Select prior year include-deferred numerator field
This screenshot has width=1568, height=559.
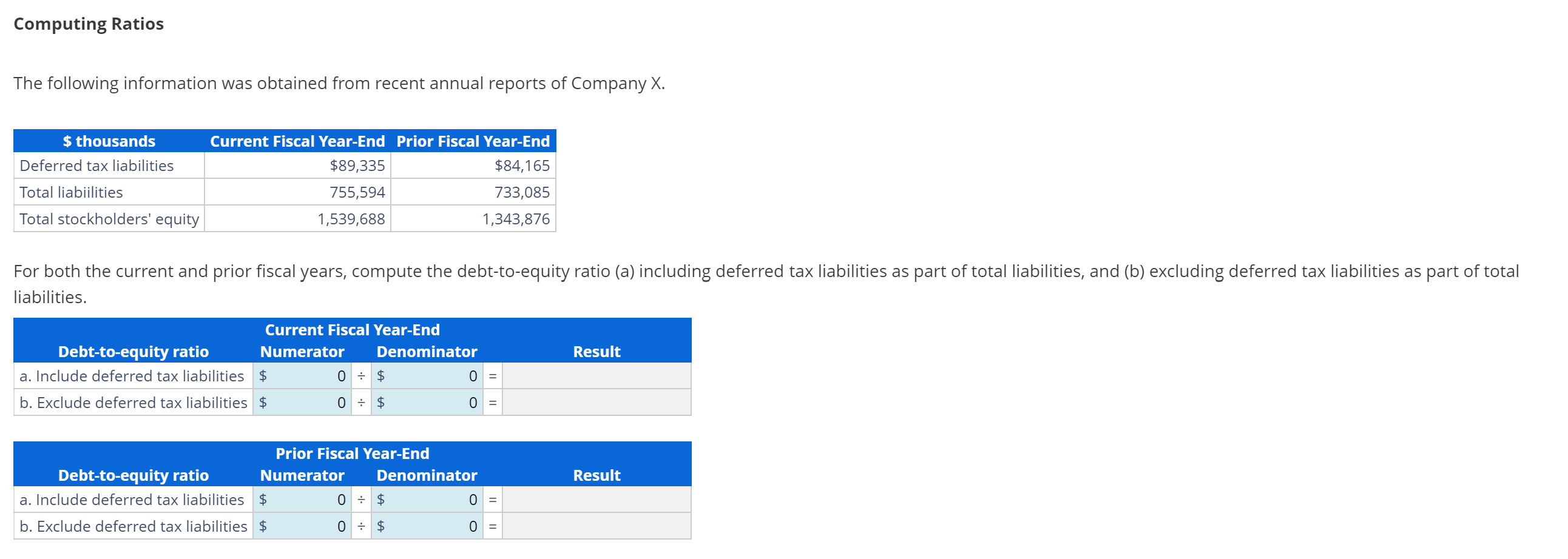click(x=302, y=500)
